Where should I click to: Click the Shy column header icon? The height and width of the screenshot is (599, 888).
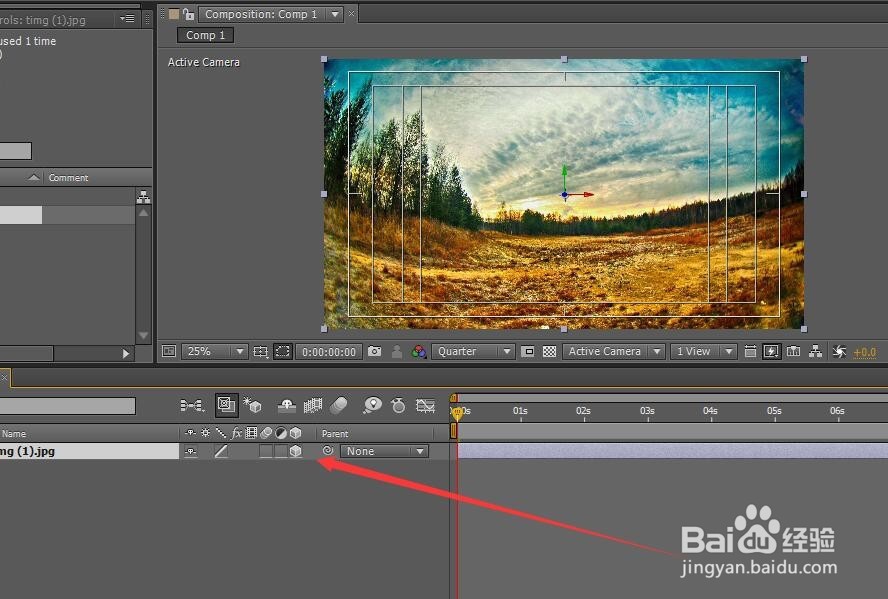click(191, 433)
